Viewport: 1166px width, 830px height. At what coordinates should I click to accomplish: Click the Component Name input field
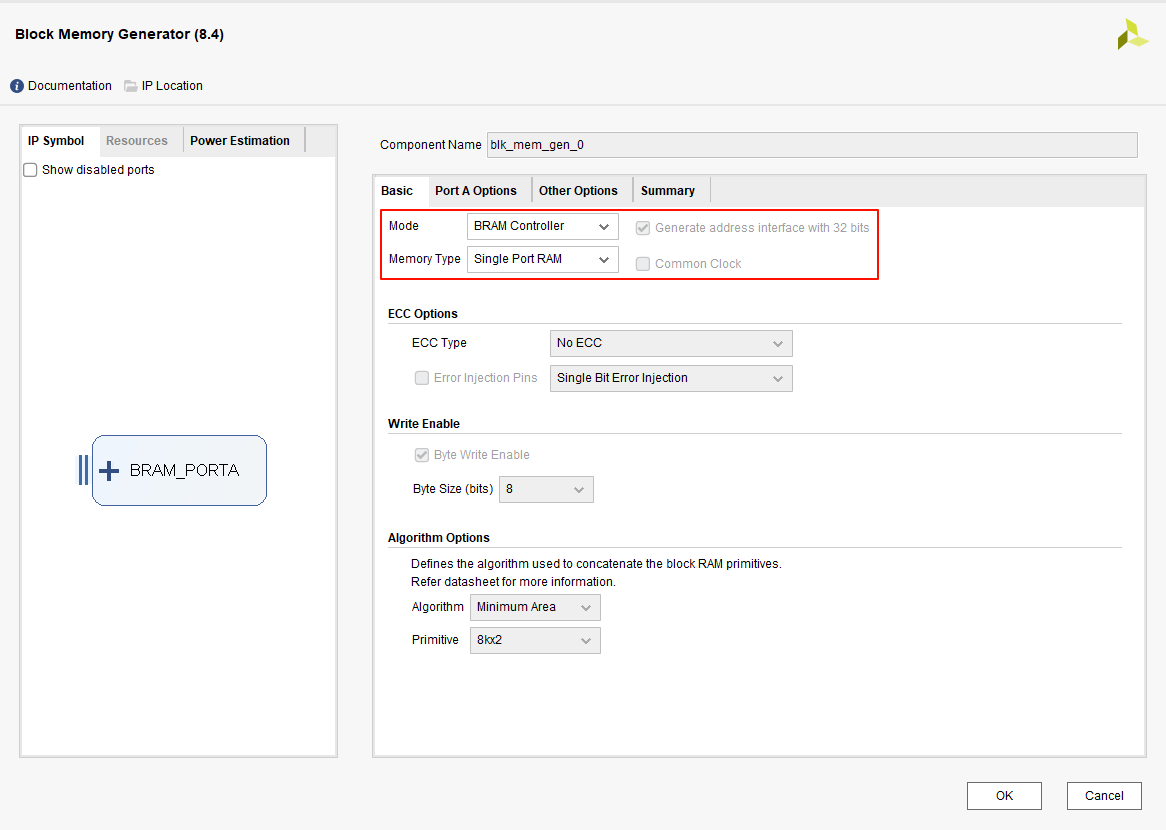pos(812,145)
